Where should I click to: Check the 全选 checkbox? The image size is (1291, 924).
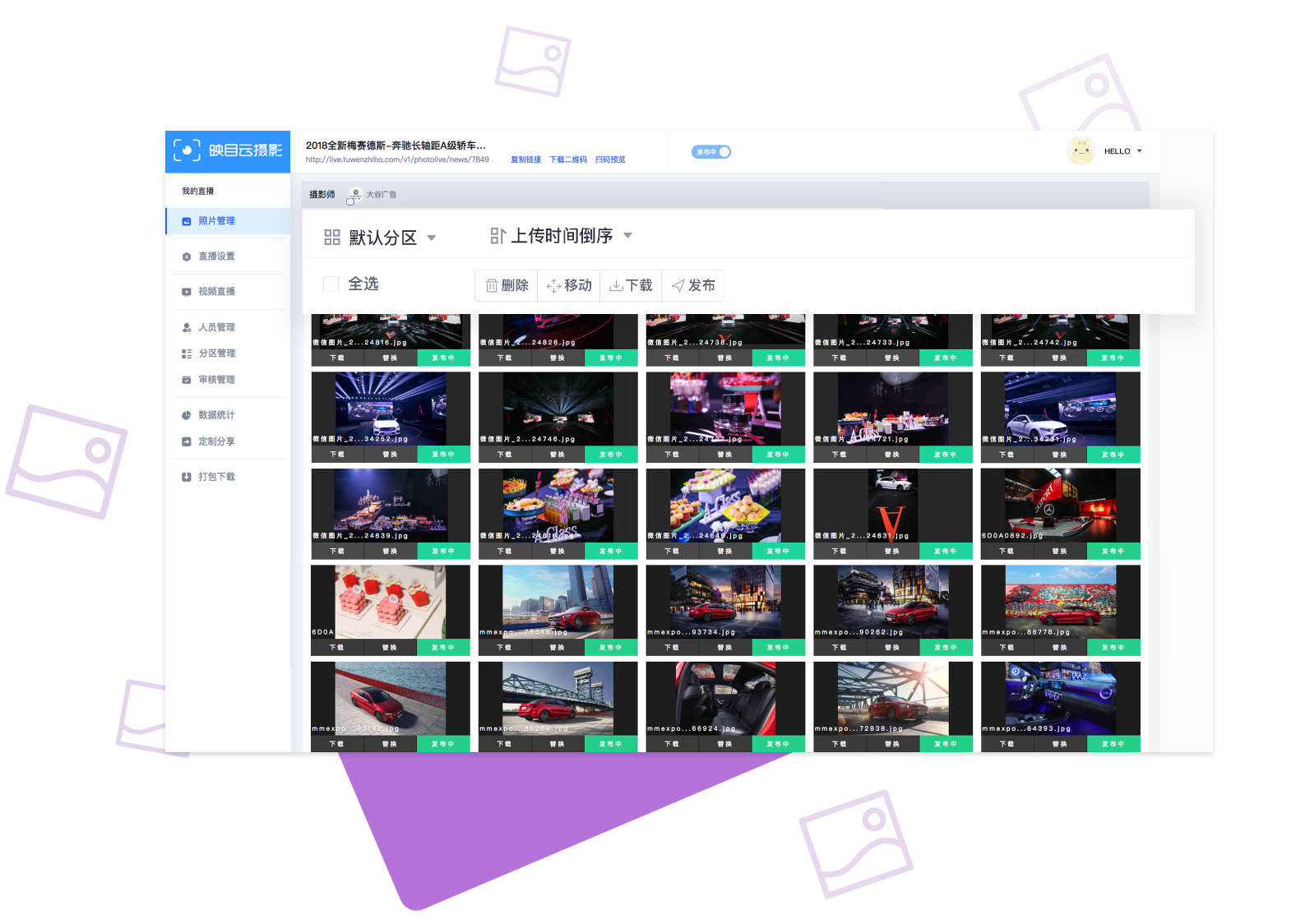pos(331,284)
